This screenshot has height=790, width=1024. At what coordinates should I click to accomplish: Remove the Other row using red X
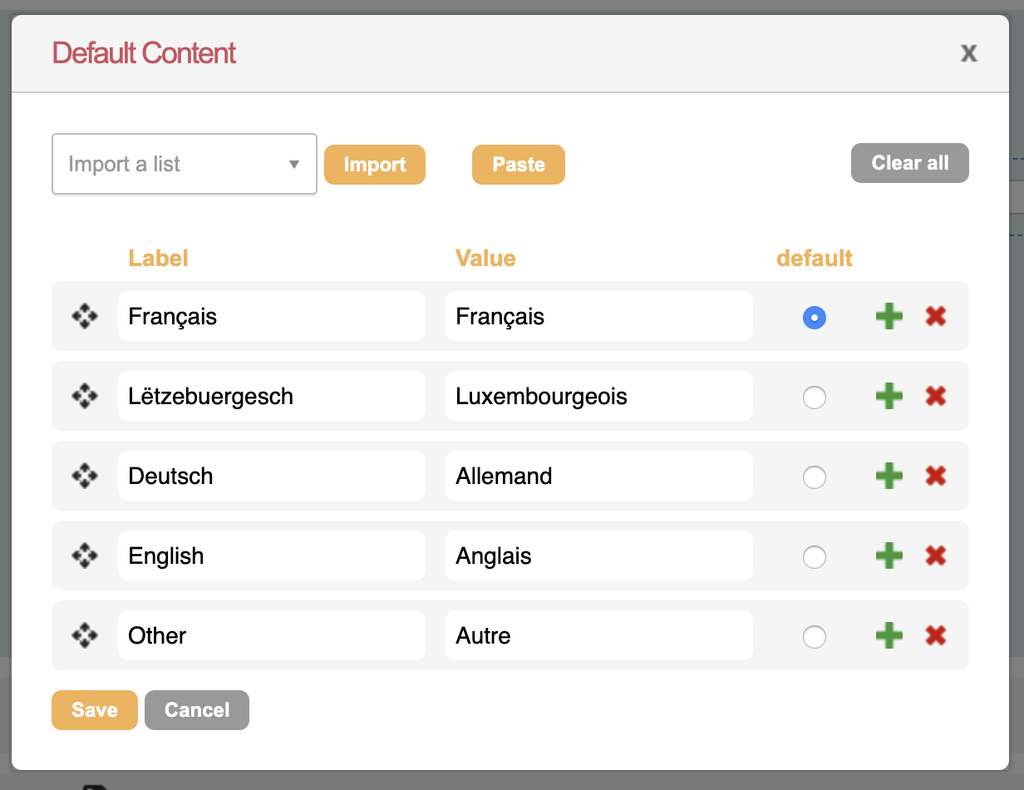(936, 635)
